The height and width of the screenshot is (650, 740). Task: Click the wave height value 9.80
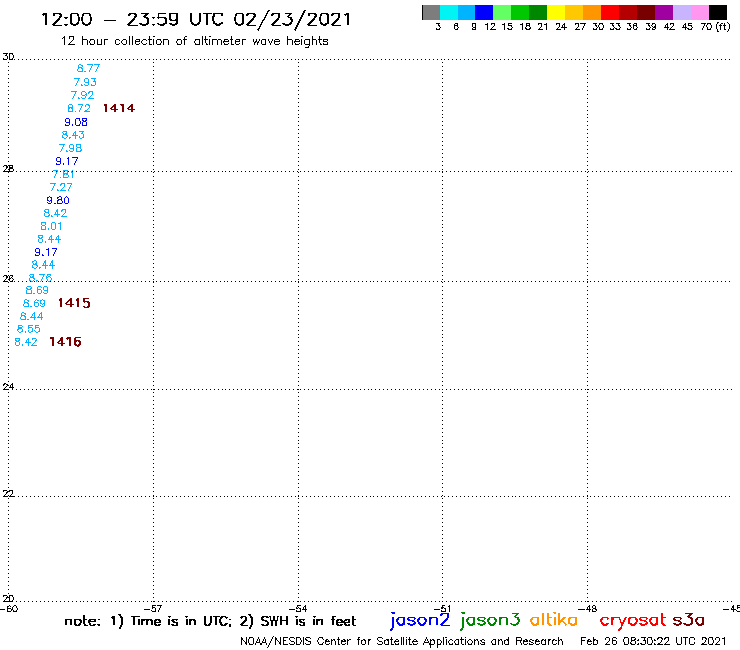[x=58, y=201]
